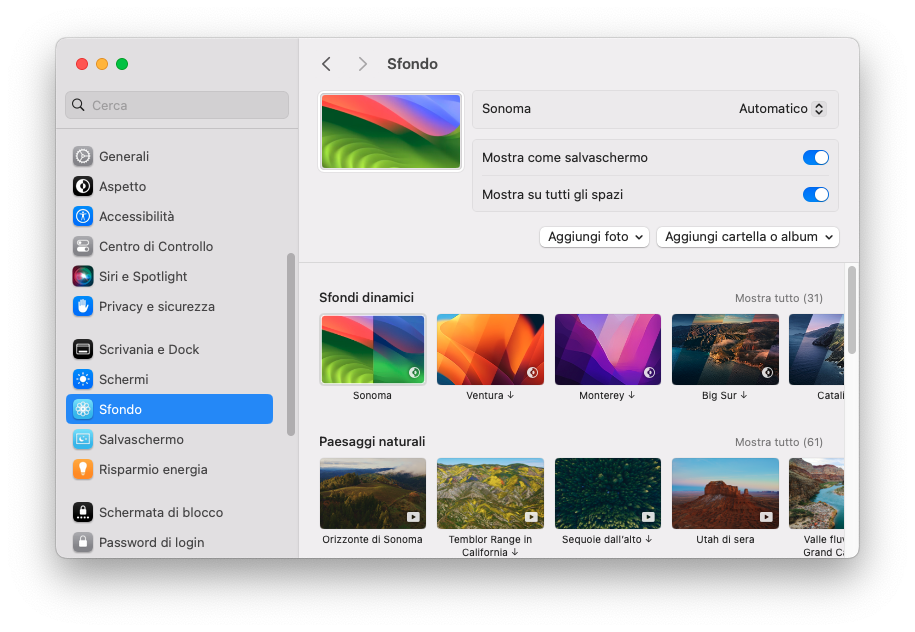Click Mostra tutto (31) for Sfondi dinamici
This screenshot has height=632, width=915.
pyautogui.click(x=778, y=298)
